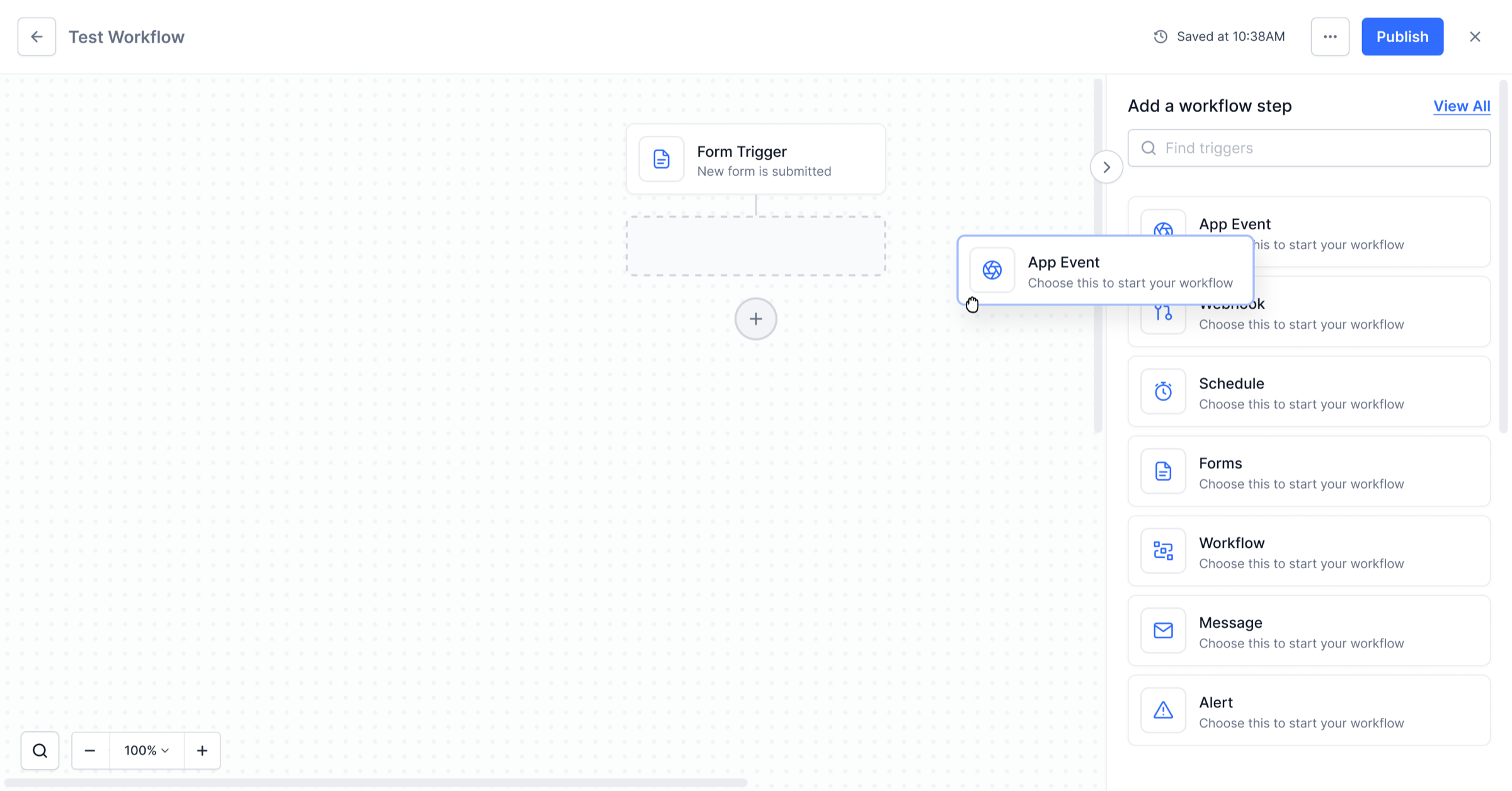Viewport: 1512px width, 791px height.
Task: Zoom out with the minus button
Action: tap(90, 751)
